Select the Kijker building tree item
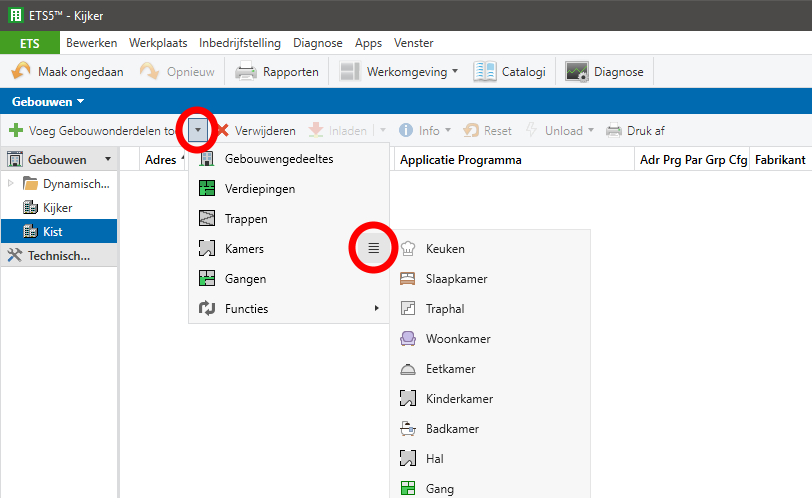812x498 pixels. click(x=57, y=207)
